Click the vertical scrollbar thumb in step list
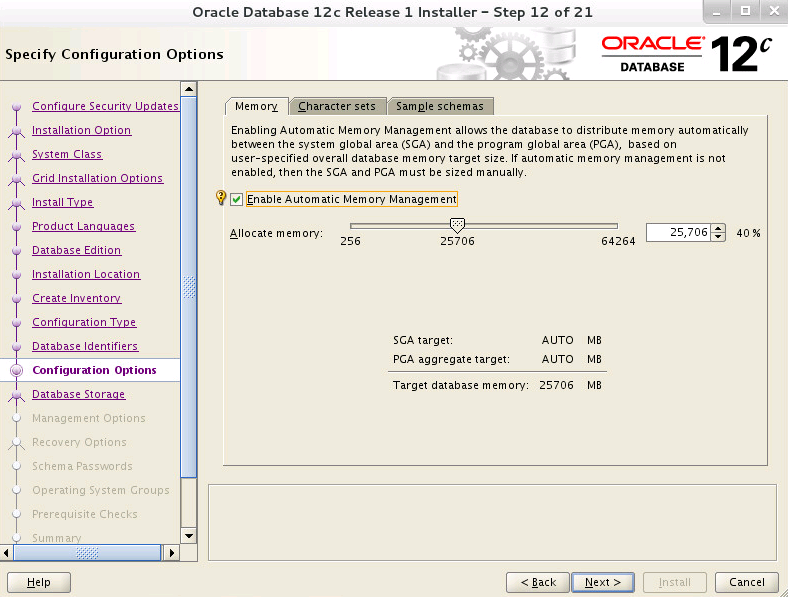The height and width of the screenshot is (597, 788). pyautogui.click(x=188, y=287)
